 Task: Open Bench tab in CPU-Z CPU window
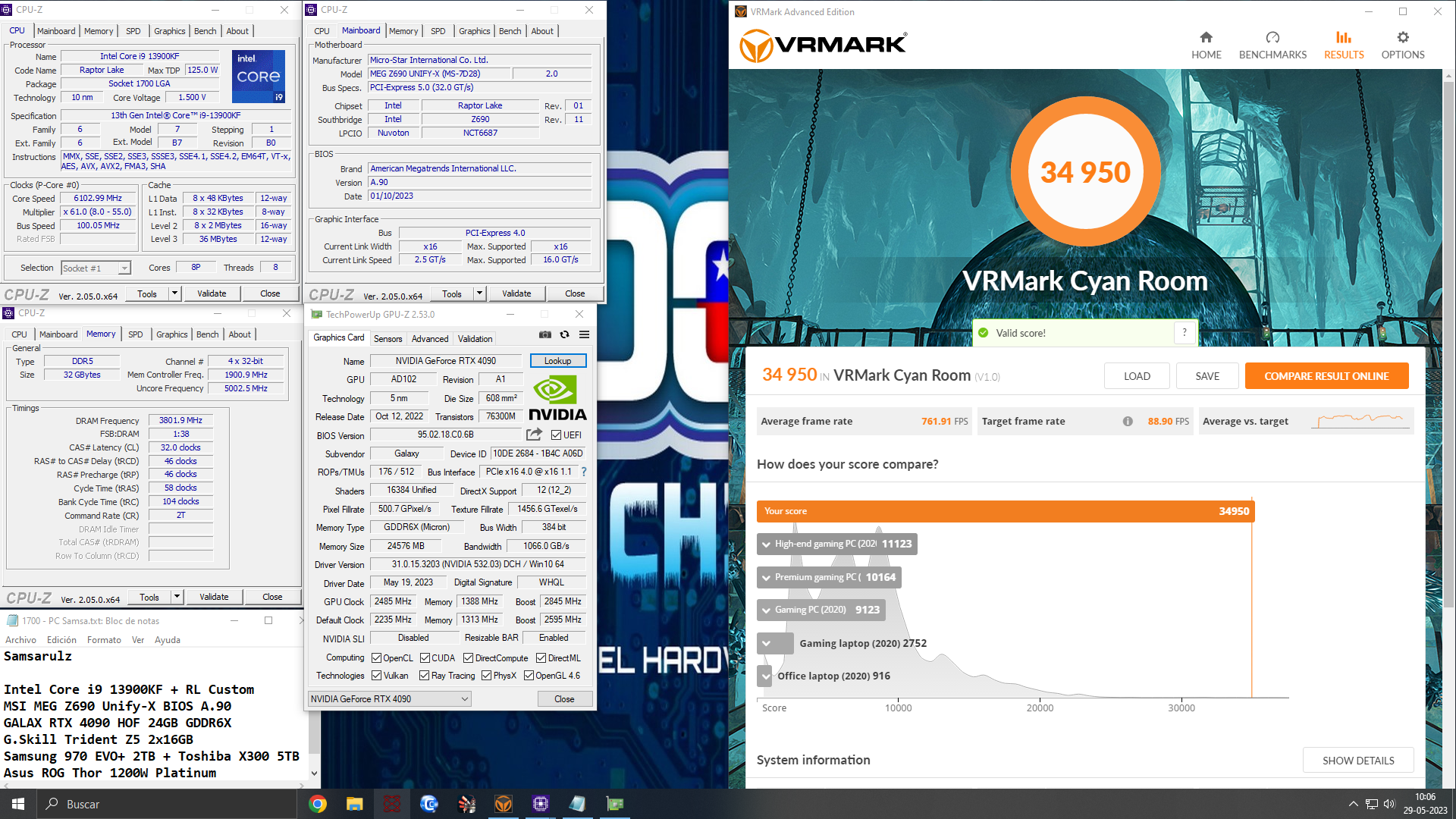coord(205,31)
